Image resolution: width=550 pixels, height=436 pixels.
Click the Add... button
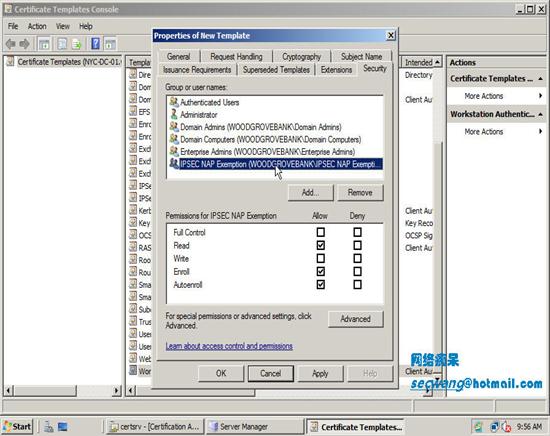[x=310, y=193]
